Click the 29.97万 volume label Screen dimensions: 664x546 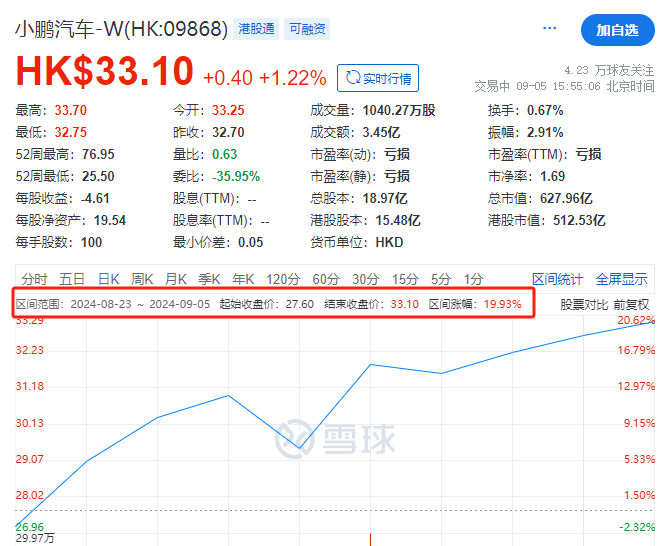(x=35, y=538)
